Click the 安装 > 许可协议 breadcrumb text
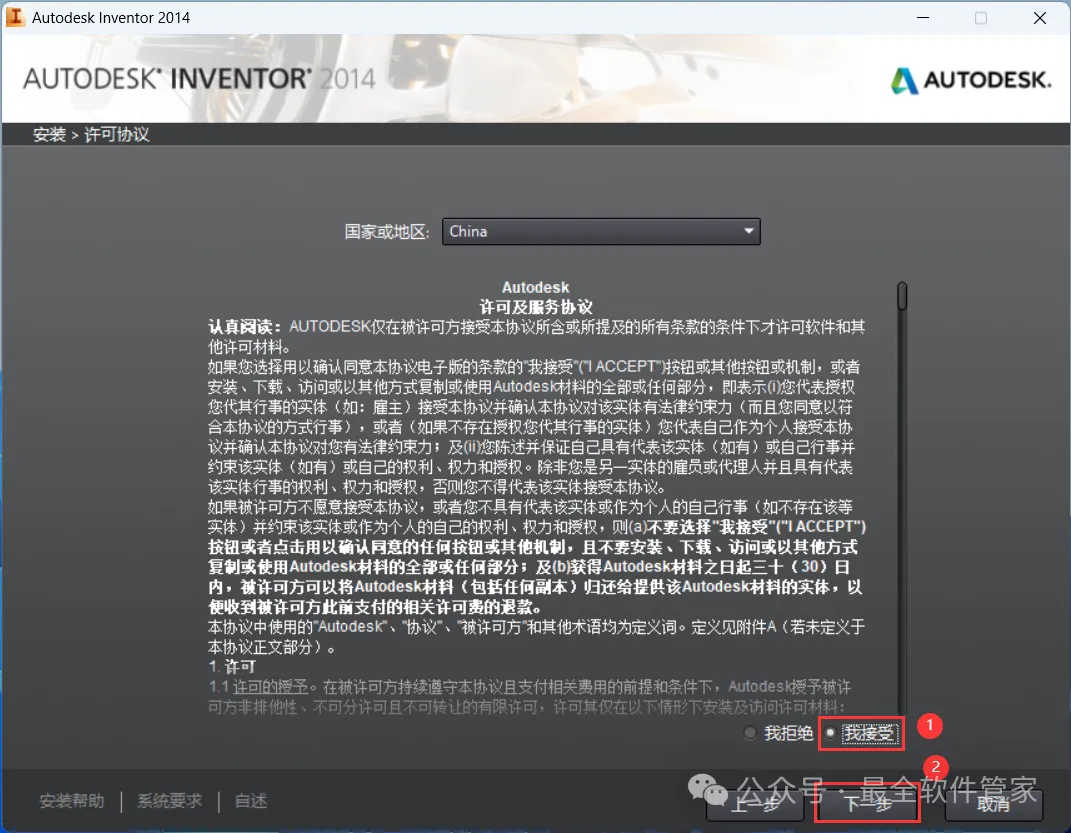Viewport: 1071px width, 833px height. click(x=91, y=135)
